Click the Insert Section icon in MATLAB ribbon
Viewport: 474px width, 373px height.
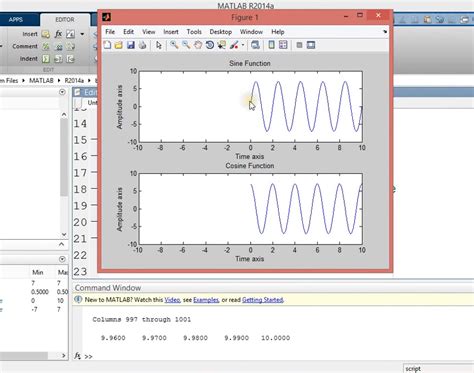click(46, 34)
